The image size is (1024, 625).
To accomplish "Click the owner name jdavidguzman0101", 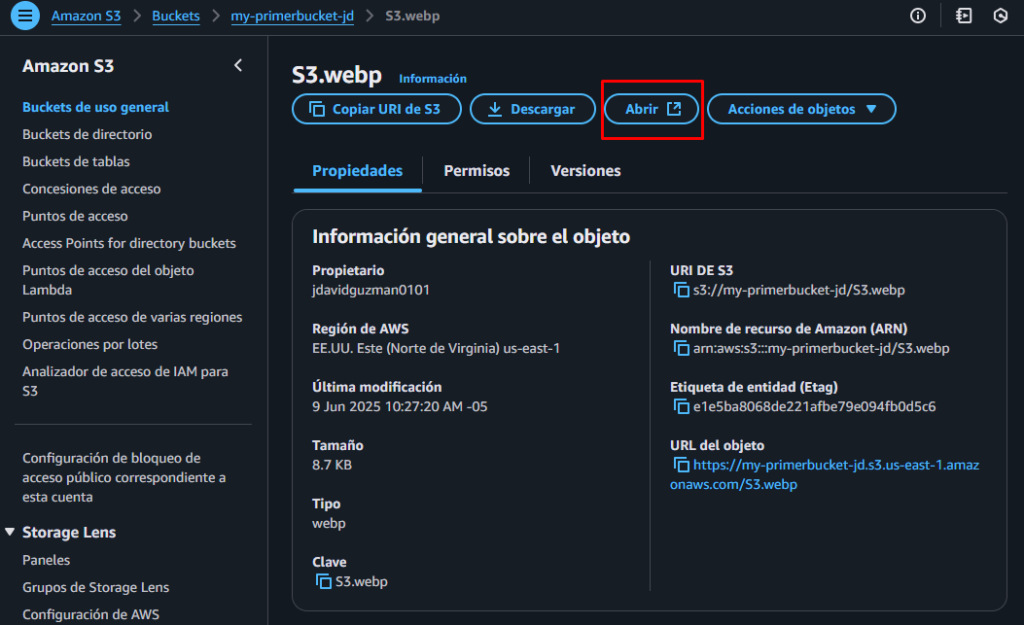I will (371, 290).
